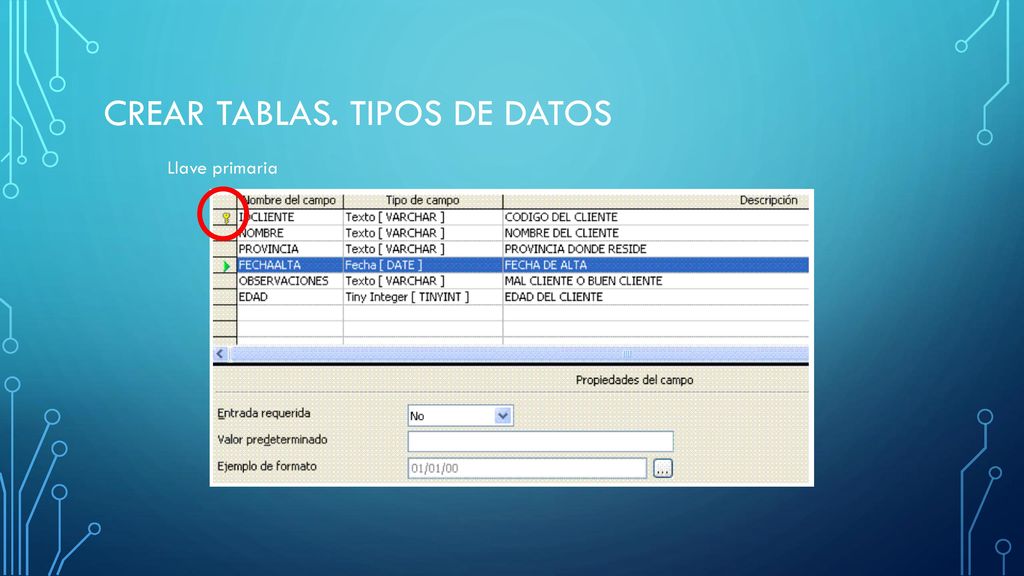Click the Valor predeterminado label
Screen dimensions: 1024x576
click(272, 440)
